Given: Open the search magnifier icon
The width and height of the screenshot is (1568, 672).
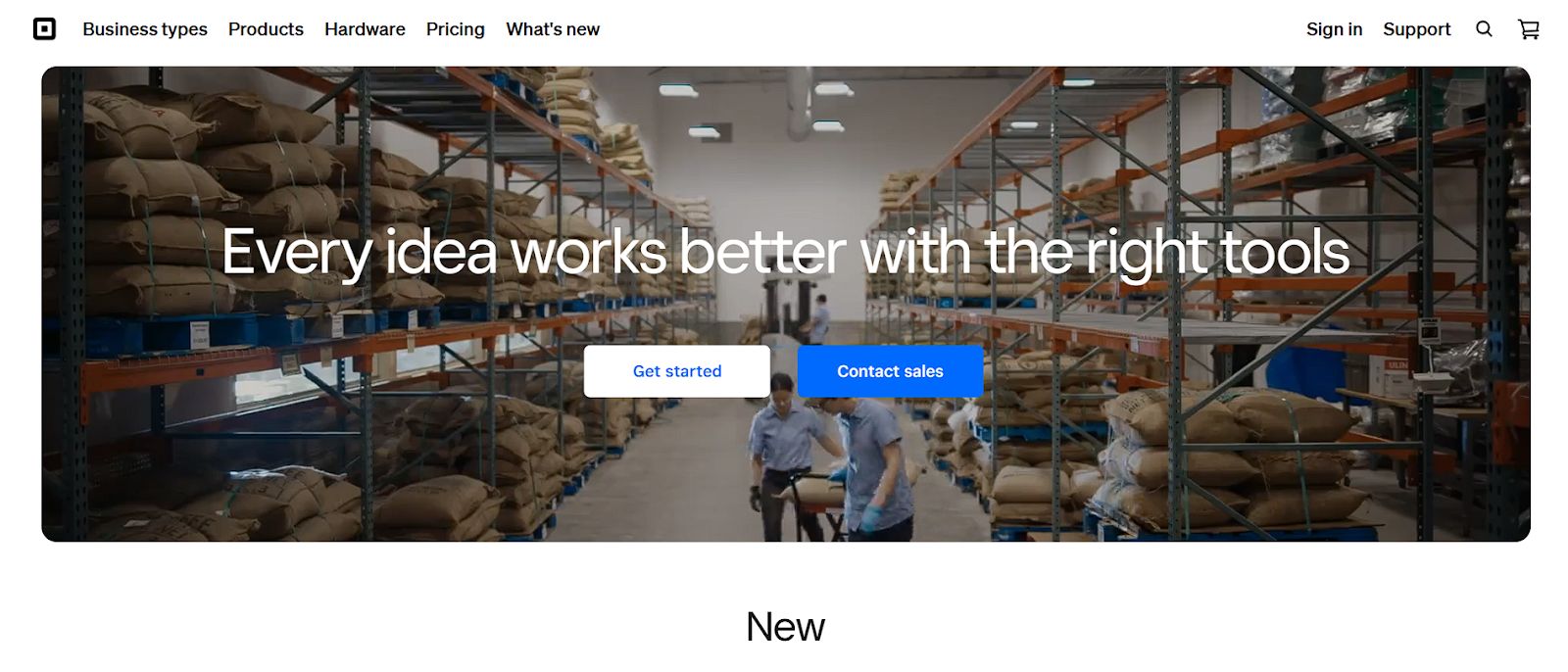Looking at the screenshot, I should tap(1484, 29).
